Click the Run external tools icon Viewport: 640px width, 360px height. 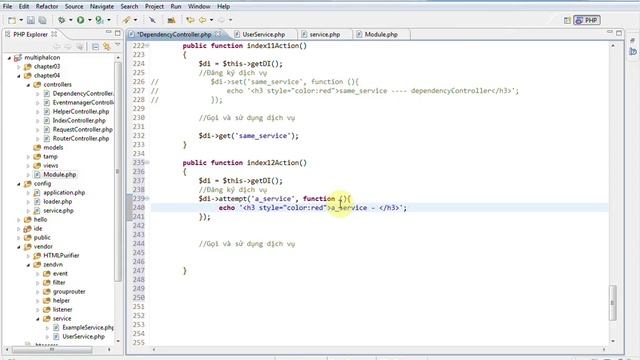click(99, 20)
